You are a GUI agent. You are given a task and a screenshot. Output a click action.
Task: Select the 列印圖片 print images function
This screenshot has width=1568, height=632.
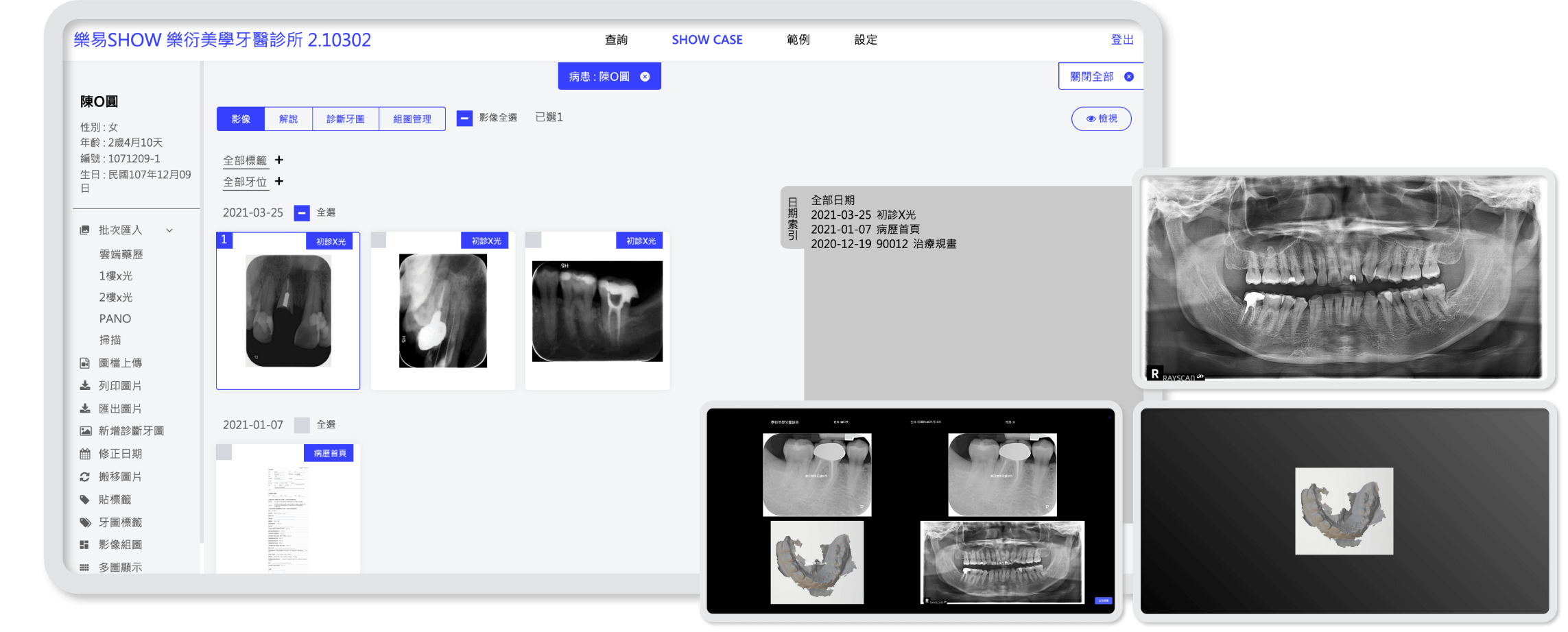click(x=120, y=385)
